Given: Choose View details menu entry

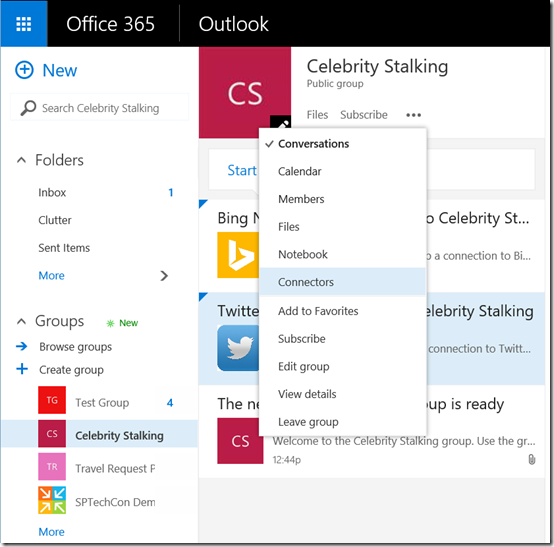Looking at the screenshot, I should coord(342,394).
